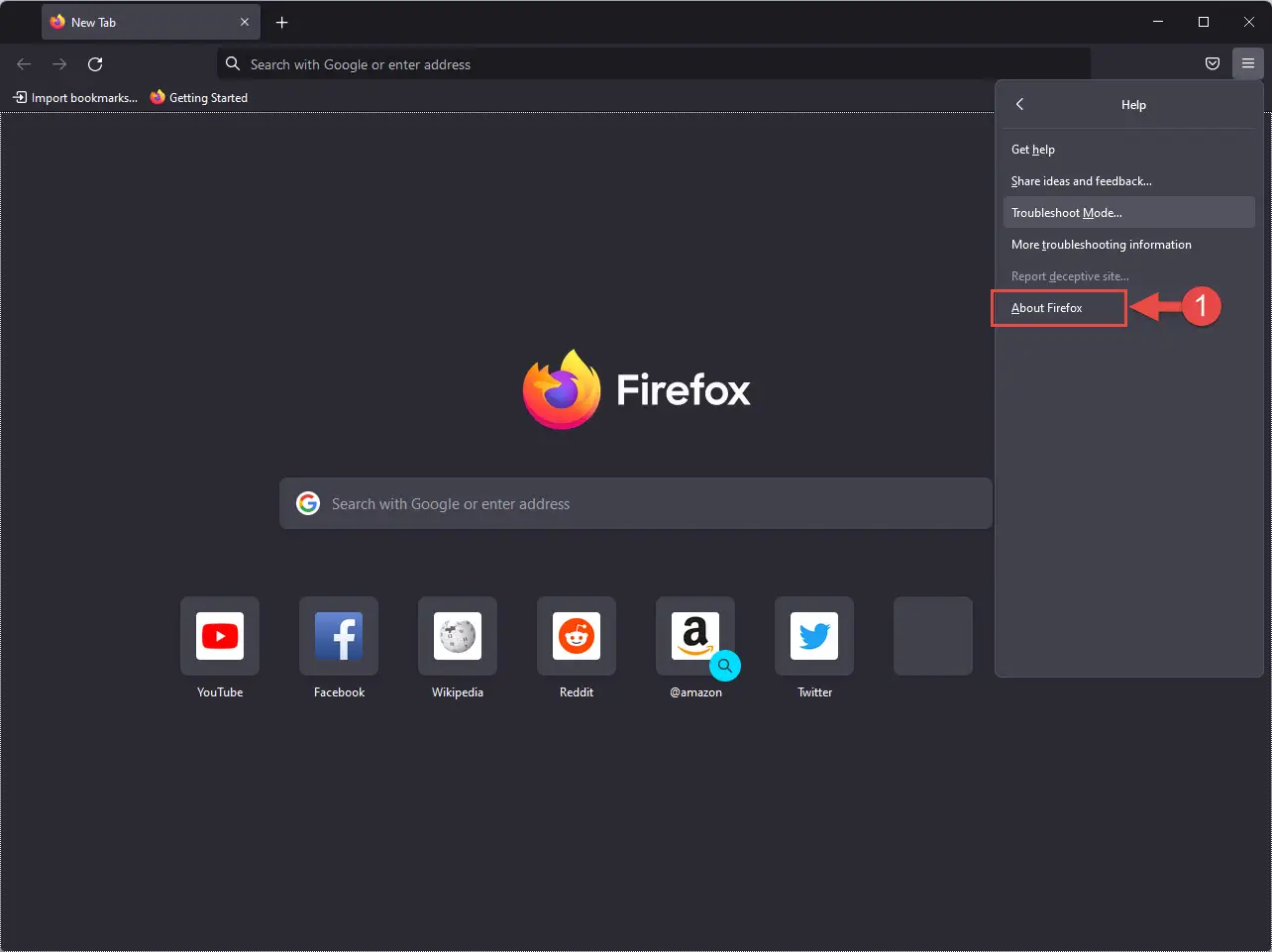Maximize the Firefox window

1204,22
